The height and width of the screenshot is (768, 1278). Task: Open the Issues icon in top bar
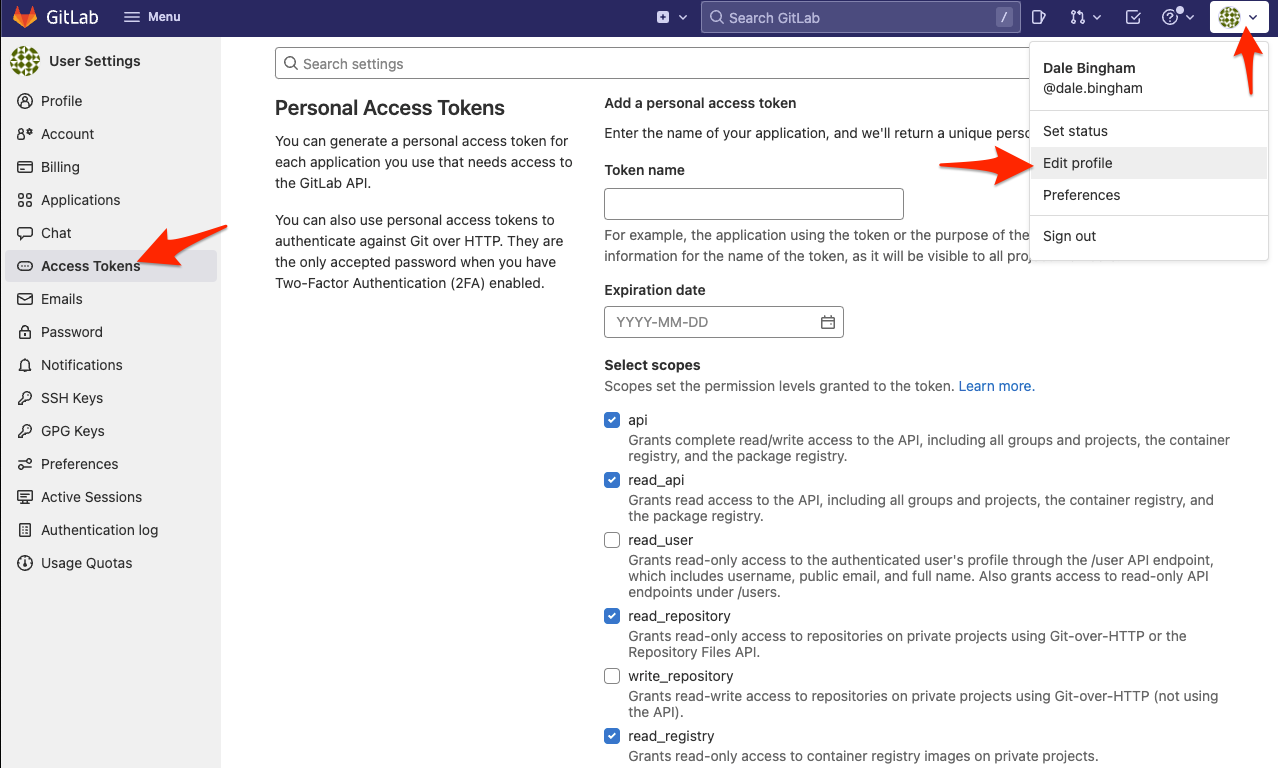tap(1039, 17)
